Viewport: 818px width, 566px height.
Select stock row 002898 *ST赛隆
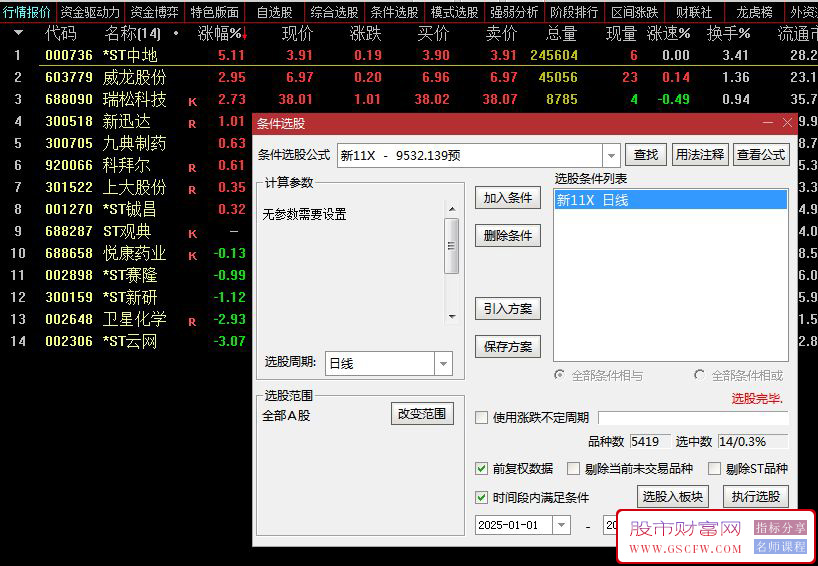[125, 275]
